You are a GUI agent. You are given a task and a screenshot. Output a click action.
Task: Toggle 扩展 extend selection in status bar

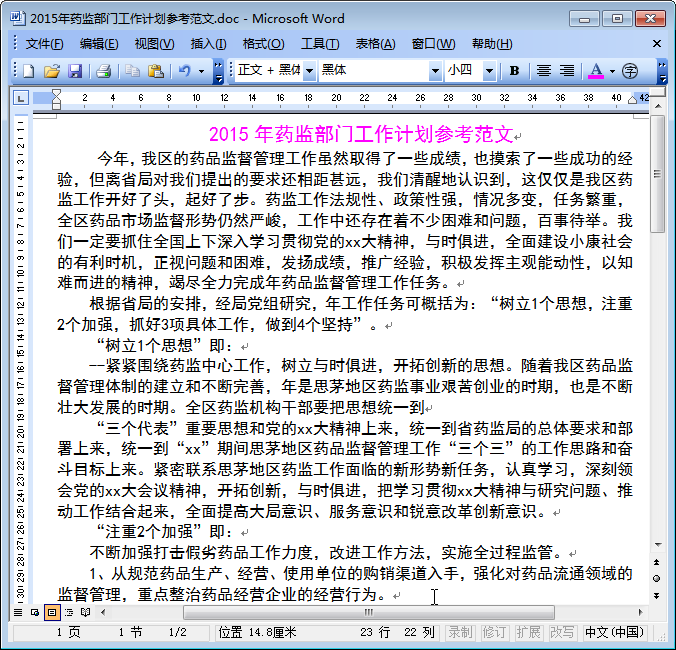(x=528, y=633)
